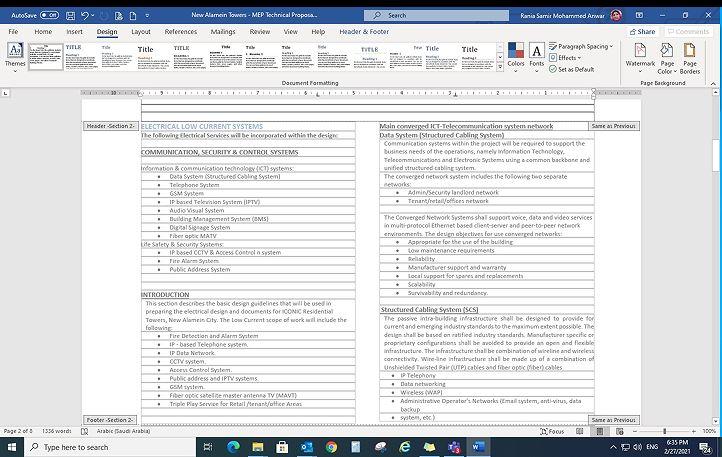Click the proofing check icon

coord(84,431)
